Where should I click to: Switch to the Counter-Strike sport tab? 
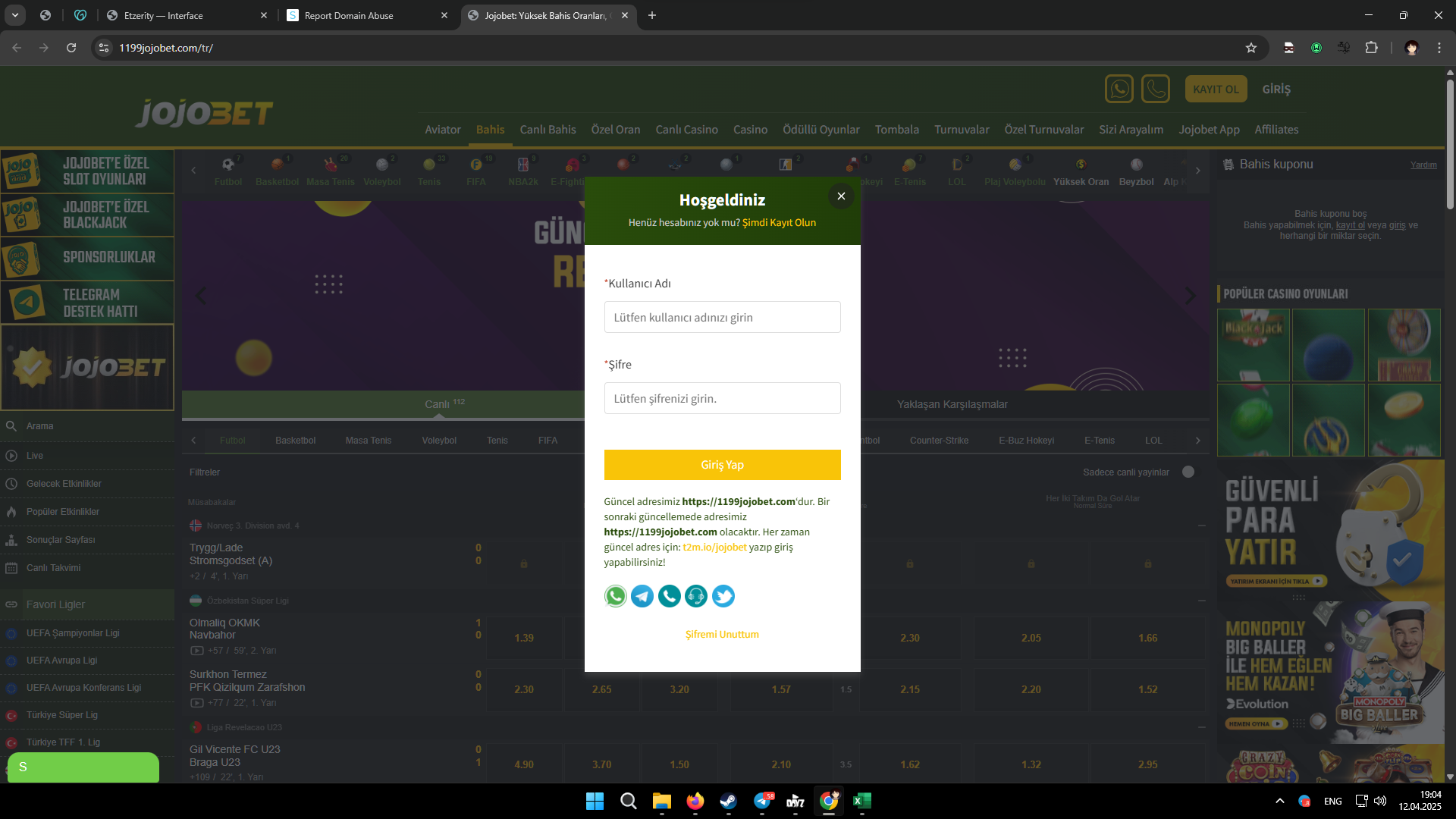coord(939,441)
